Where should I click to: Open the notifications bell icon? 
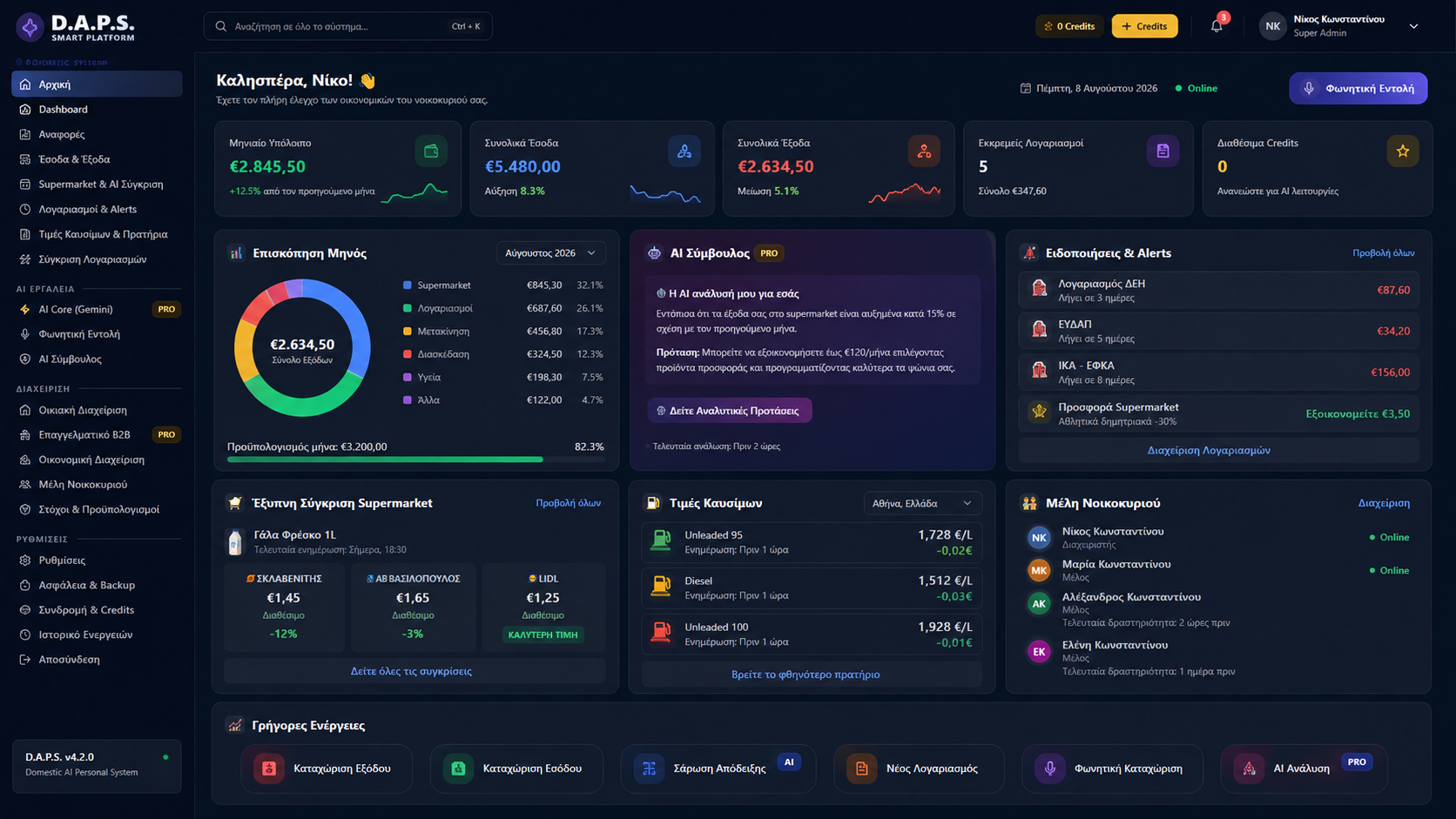1217,26
